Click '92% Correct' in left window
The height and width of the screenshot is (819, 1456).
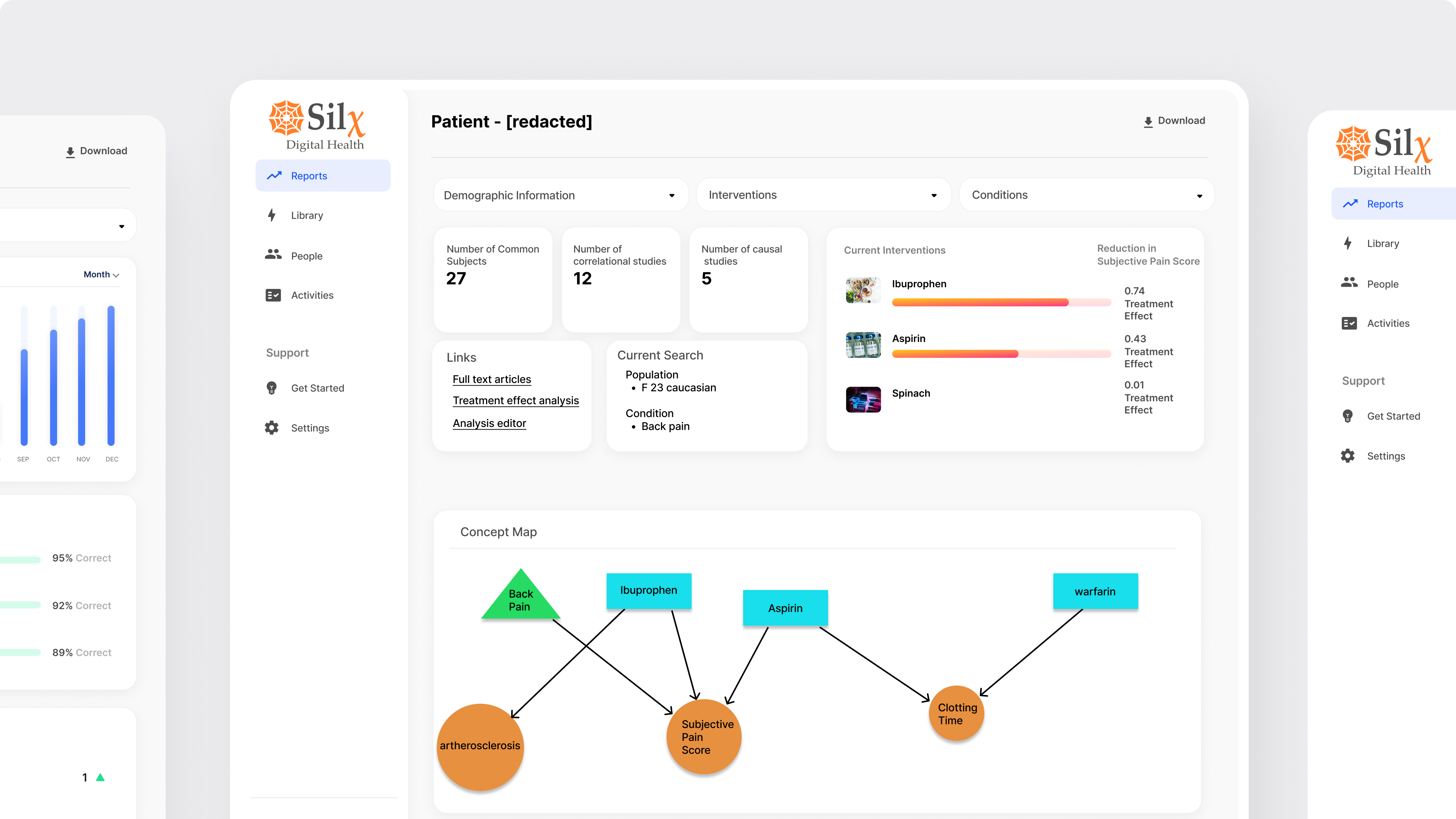(x=82, y=606)
